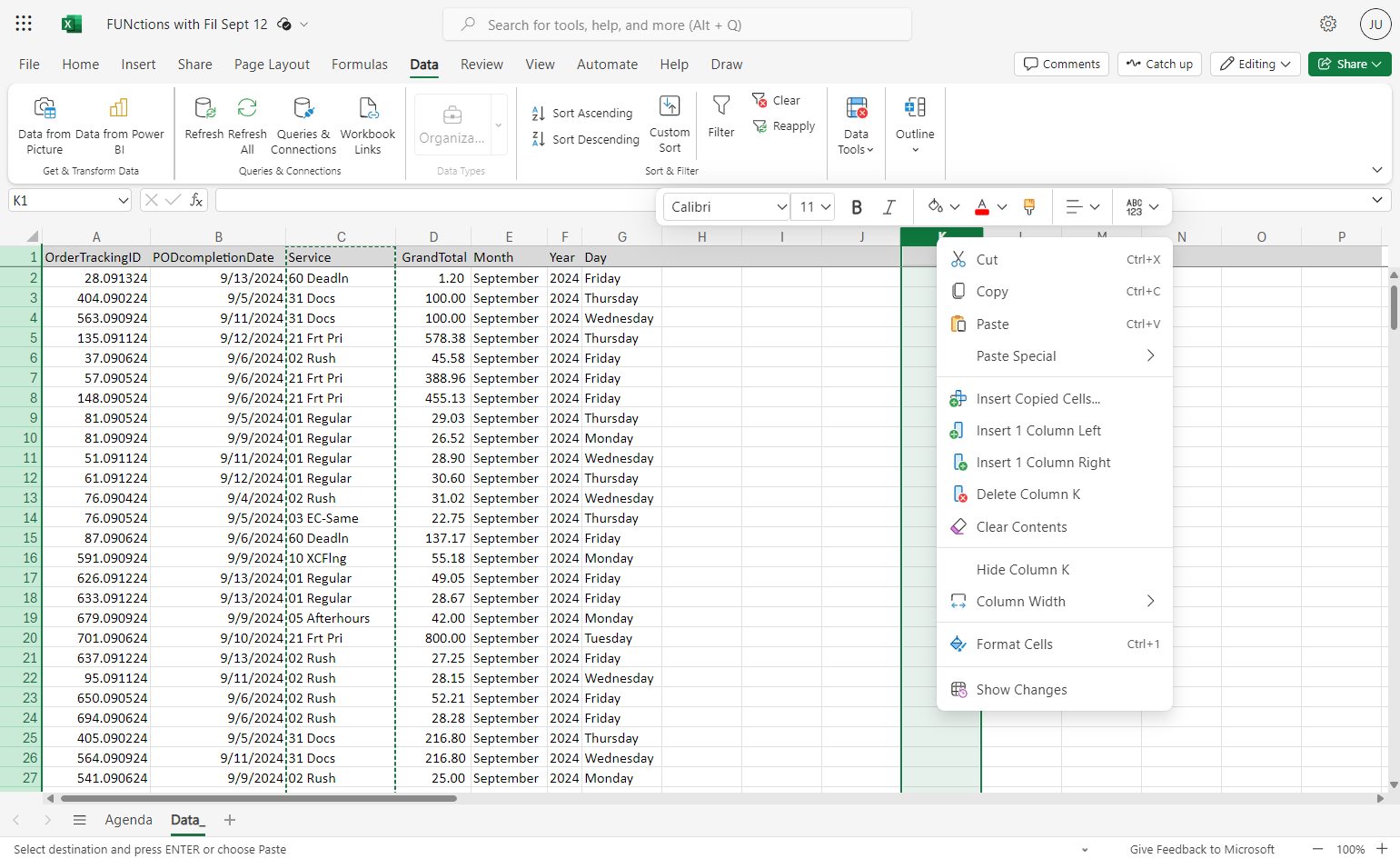1400x859 pixels.
Task: Select Insert Copied Cells option
Action: [x=1055, y=399]
